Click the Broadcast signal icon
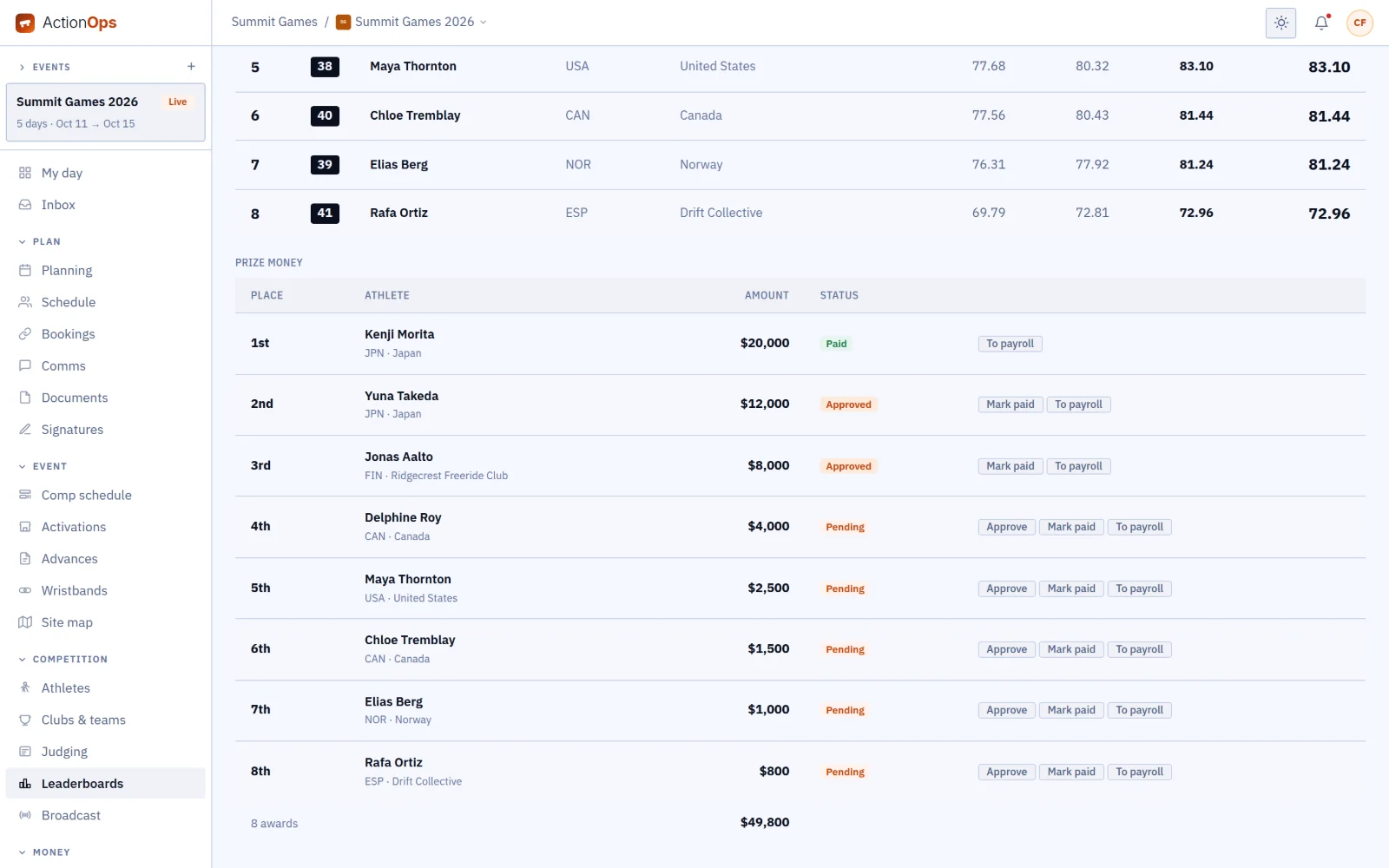The width and height of the screenshot is (1389, 868). click(x=25, y=815)
